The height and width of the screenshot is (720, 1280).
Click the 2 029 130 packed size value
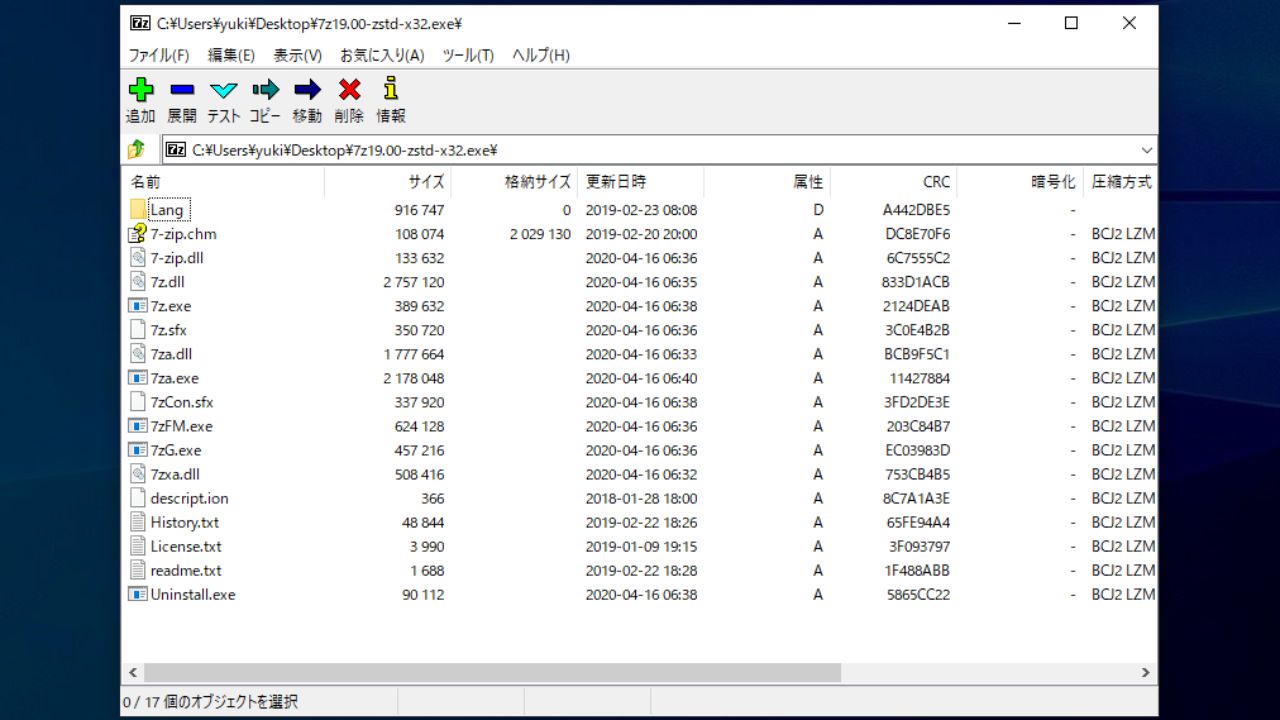[540, 234]
